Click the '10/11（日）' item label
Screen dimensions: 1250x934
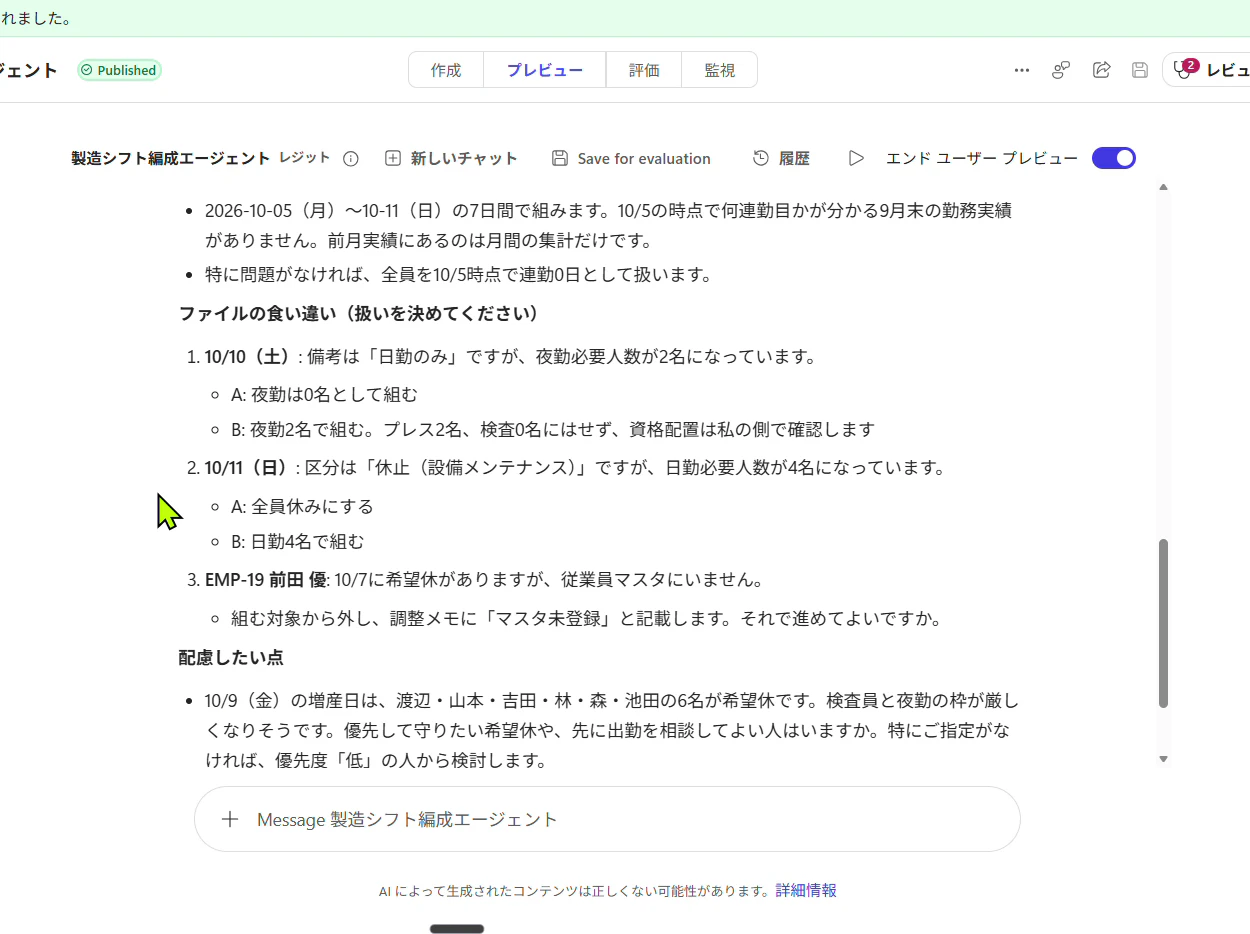(x=250, y=467)
